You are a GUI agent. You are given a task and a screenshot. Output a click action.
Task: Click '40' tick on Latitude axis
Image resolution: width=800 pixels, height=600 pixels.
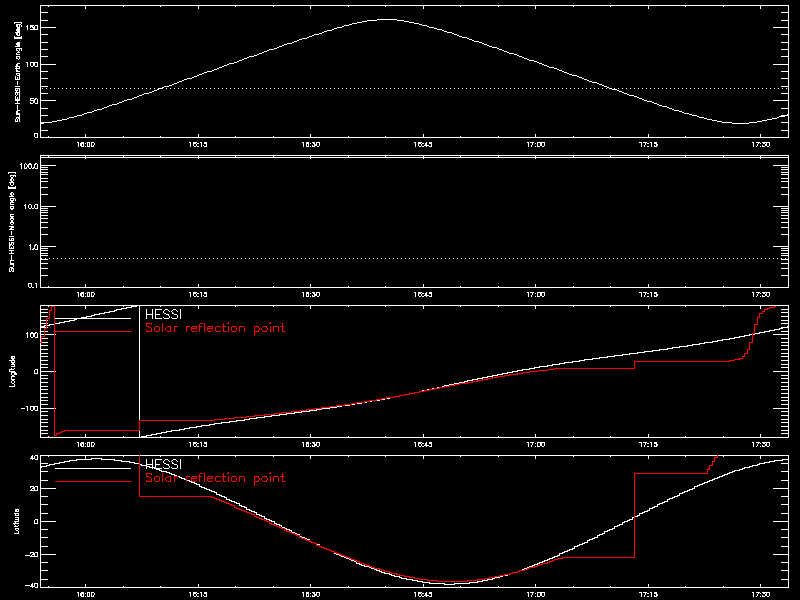[x=34, y=458]
